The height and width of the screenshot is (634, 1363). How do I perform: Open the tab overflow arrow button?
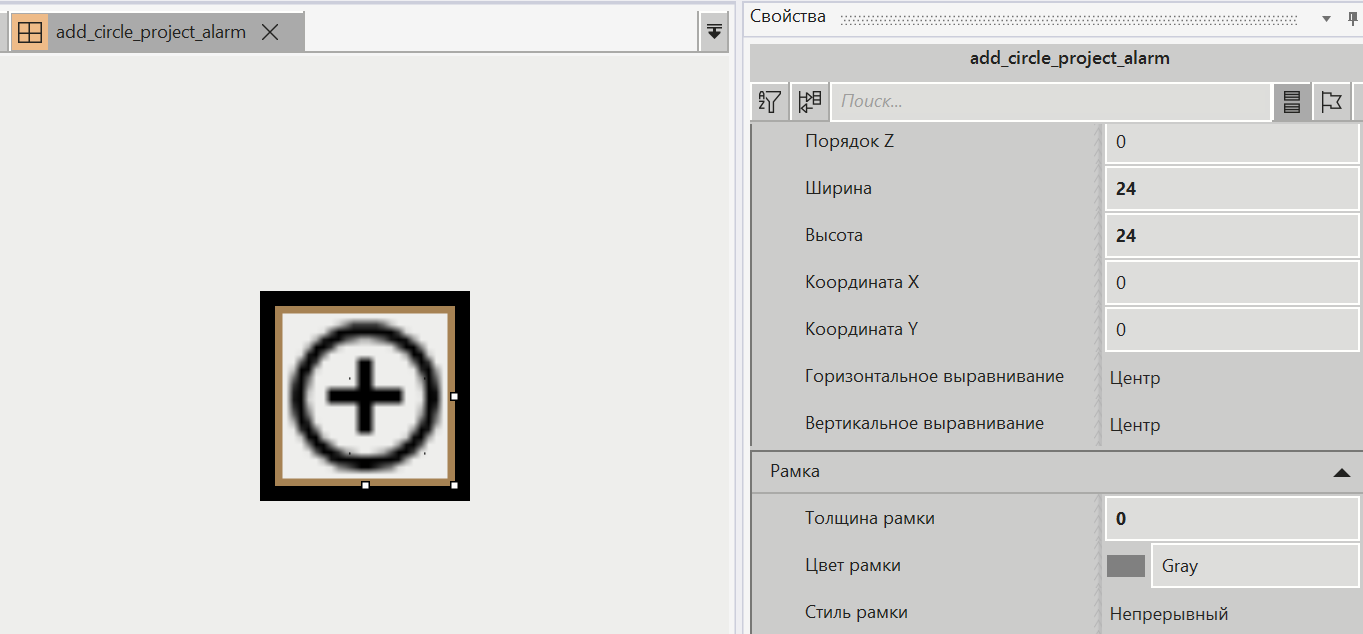click(x=712, y=31)
